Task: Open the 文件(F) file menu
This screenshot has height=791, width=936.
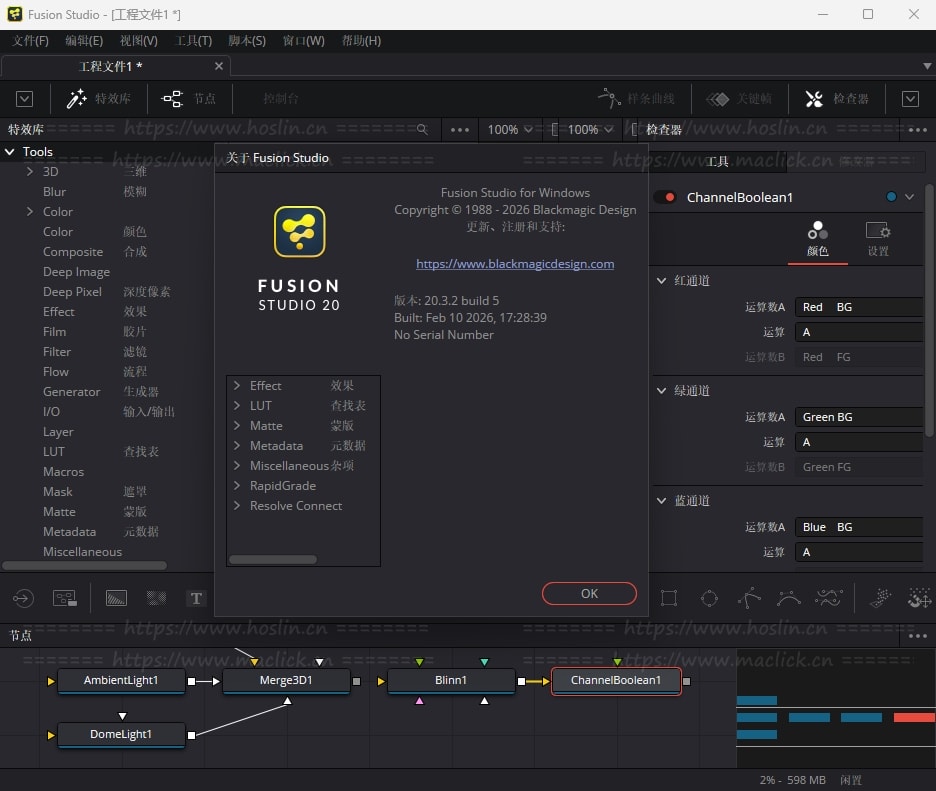Action: (x=30, y=41)
